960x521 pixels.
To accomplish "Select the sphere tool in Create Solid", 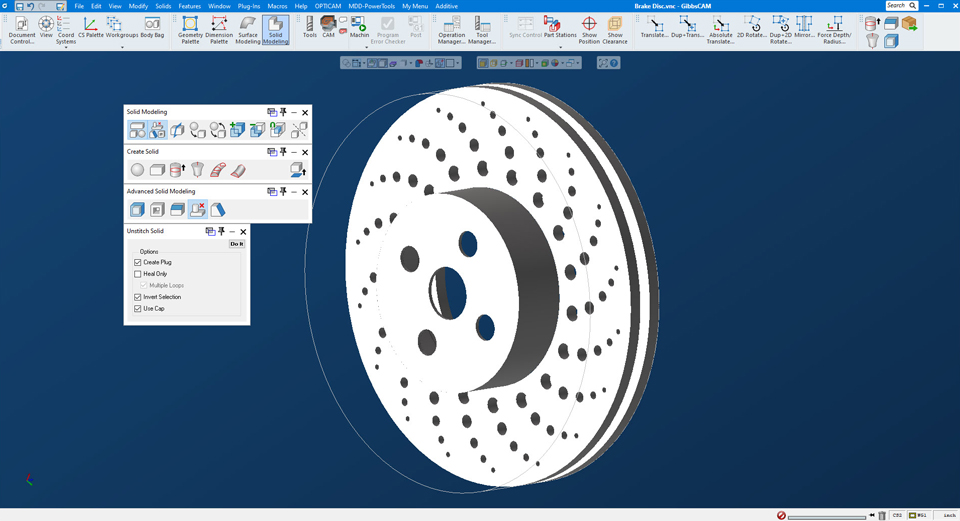I will point(138,170).
